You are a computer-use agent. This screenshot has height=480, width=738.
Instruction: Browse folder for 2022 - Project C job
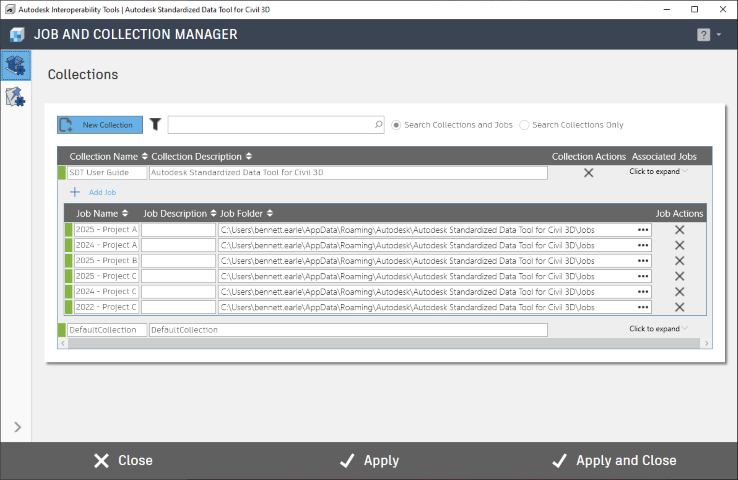click(x=643, y=307)
